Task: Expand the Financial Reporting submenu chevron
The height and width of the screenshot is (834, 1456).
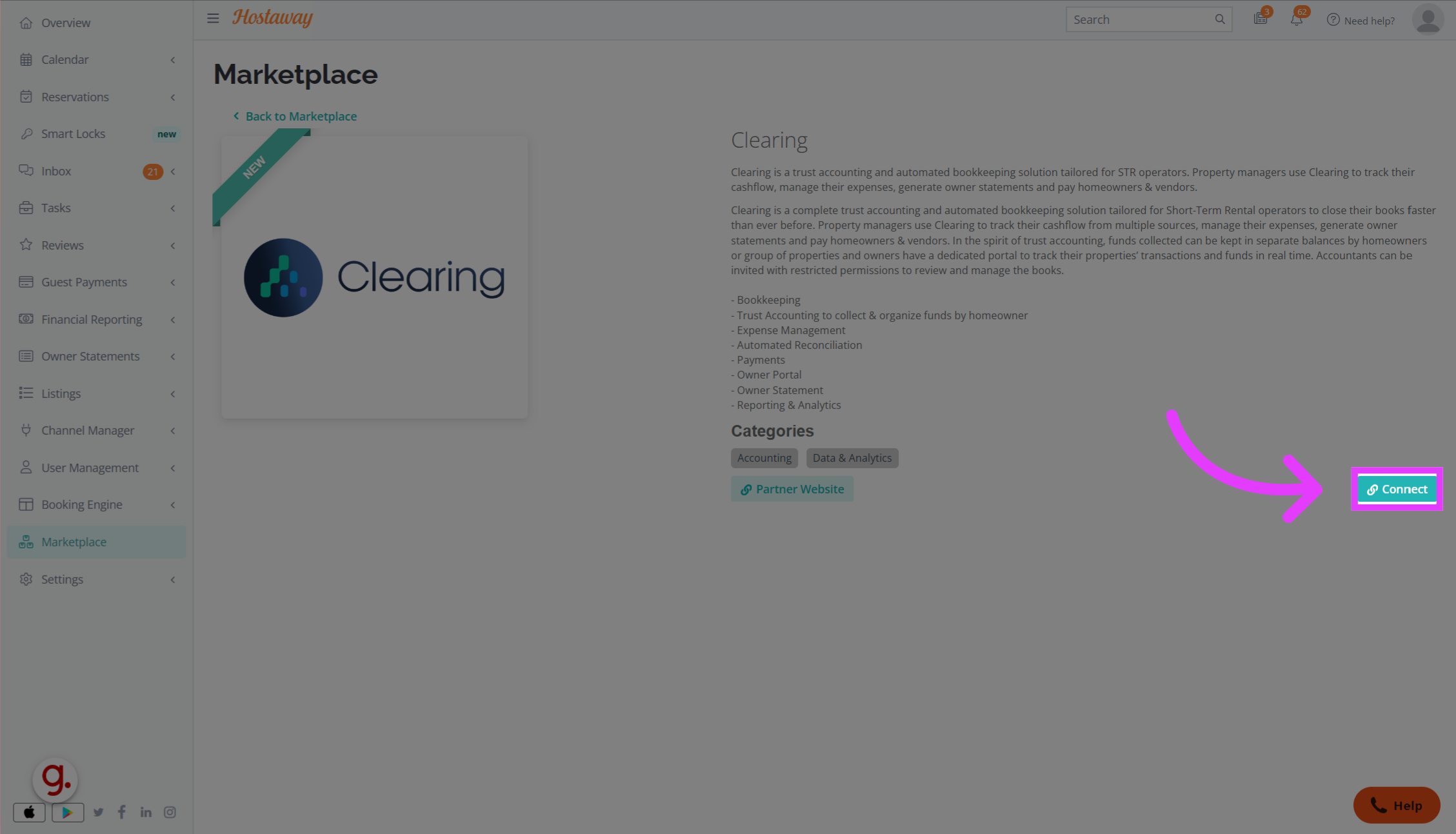Action: [173, 320]
